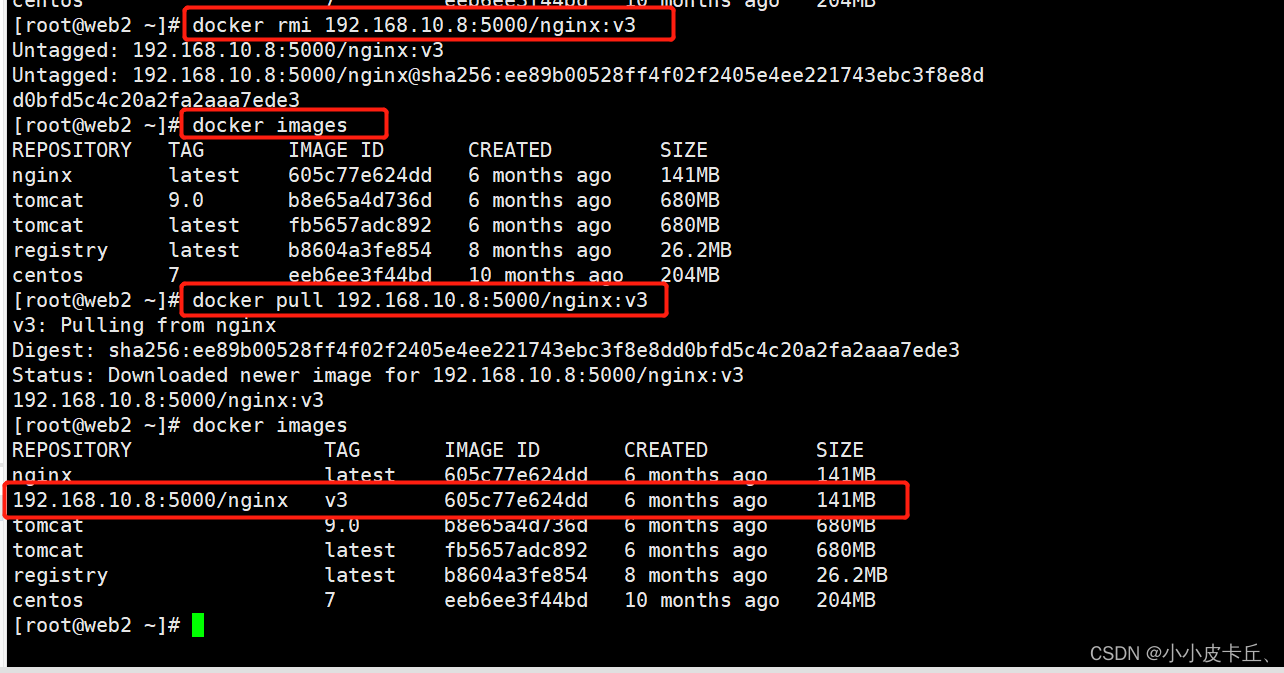This screenshot has height=673, width=1284.
Task: Select 680MB of tomcat 9.0 row after docker pull
Action: [846, 525]
